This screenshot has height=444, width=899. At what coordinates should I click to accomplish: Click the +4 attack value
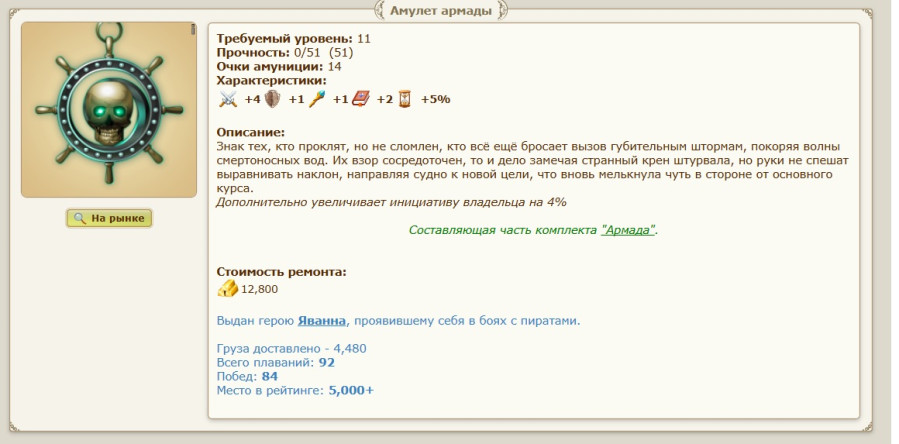tap(252, 99)
